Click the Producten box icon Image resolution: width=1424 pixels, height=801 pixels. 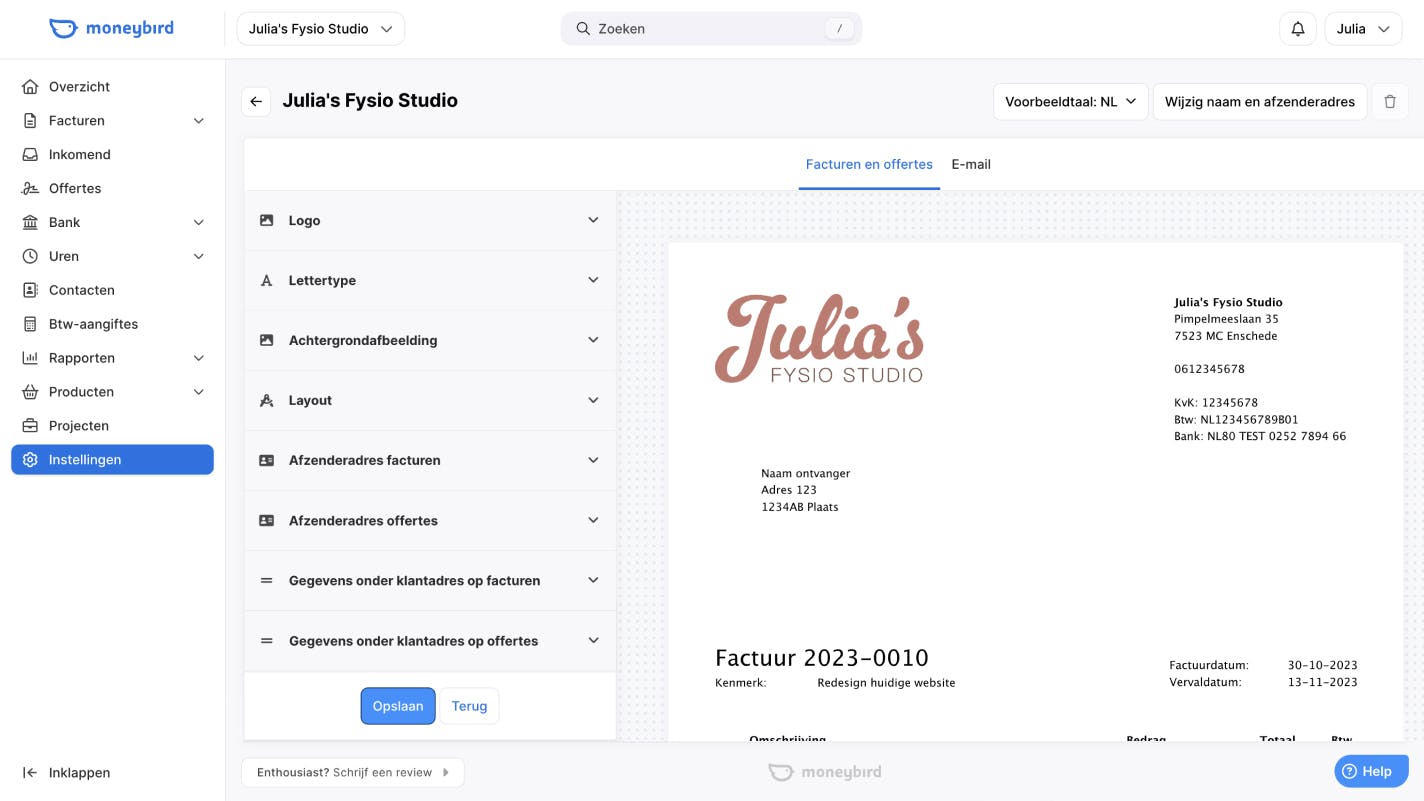30,392
